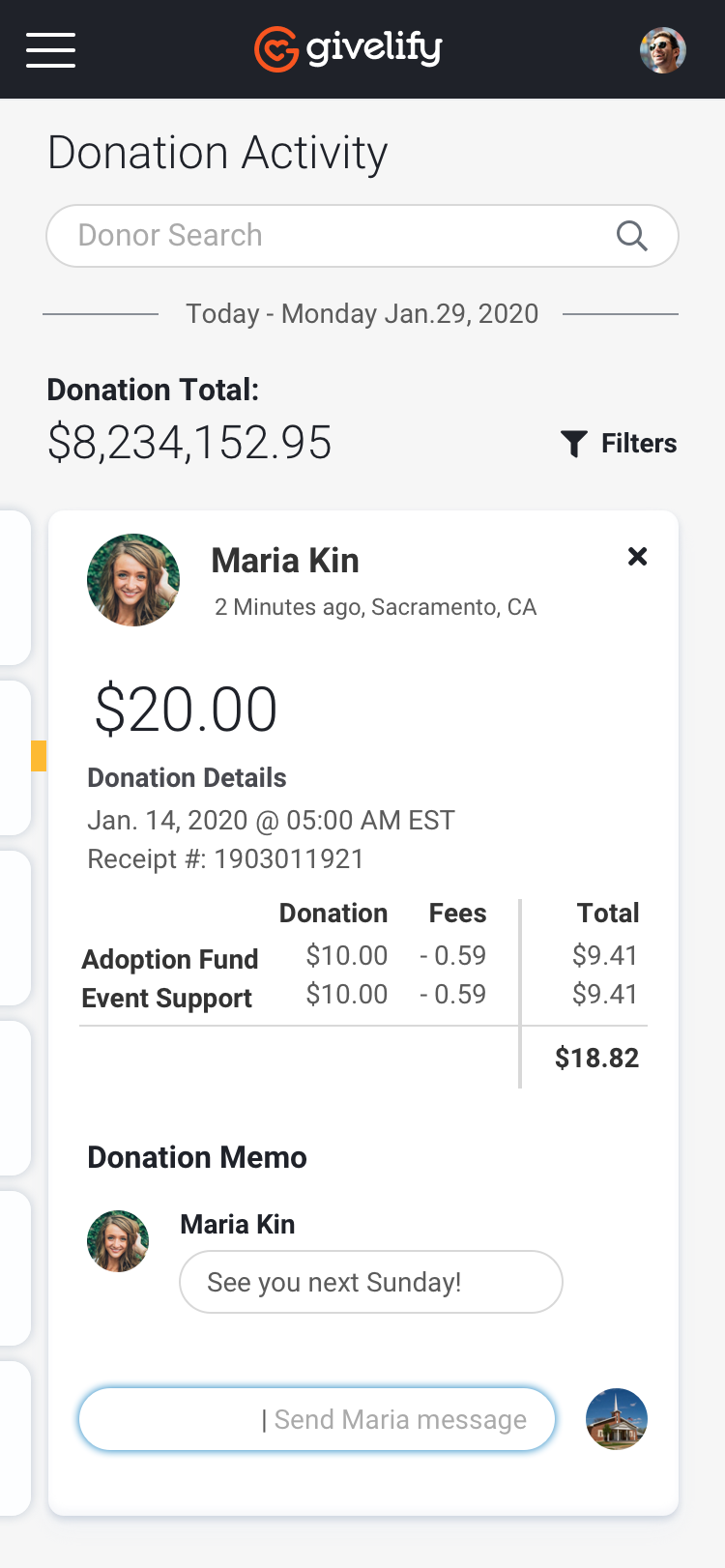
Task: Select the Maria Kin name heading
Action: (285, 561)
